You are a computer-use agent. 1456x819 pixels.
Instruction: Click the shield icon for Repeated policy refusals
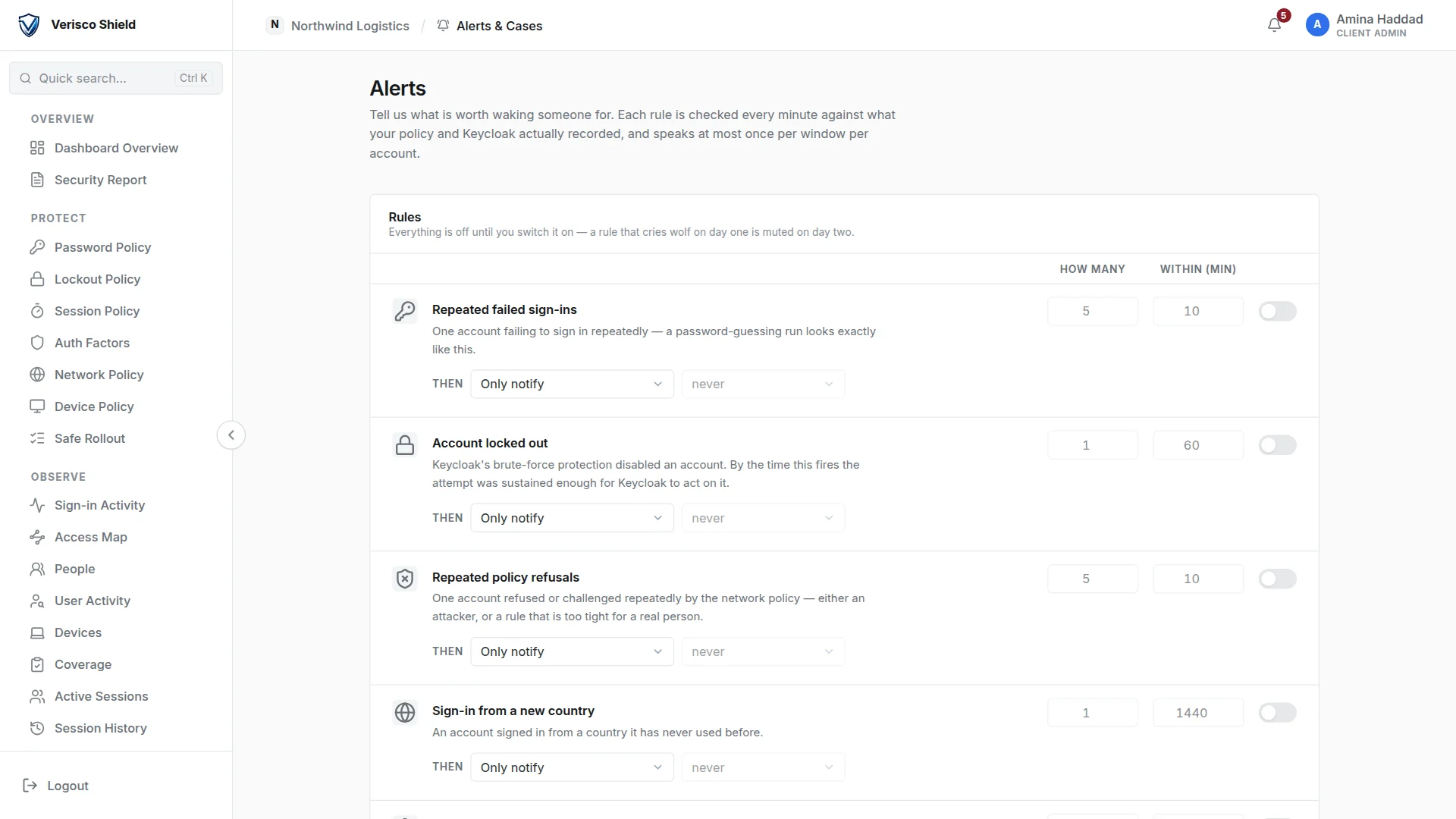coord(405,579)
